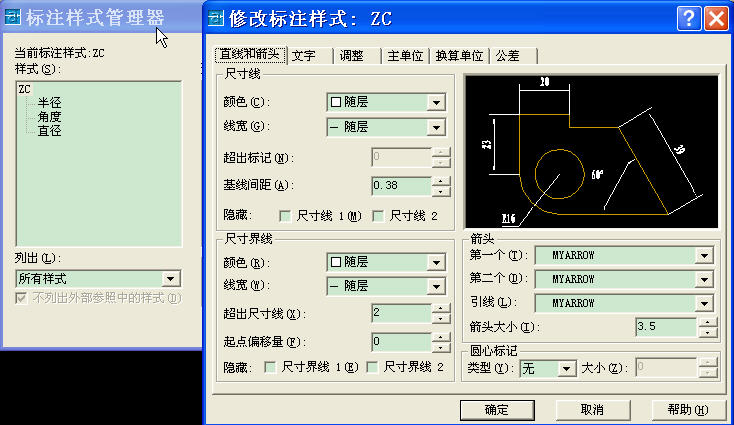This screenshot has height=425, width=734.
Task: Click 尺寸线 color swatch box
Action: tap(336, 102)
